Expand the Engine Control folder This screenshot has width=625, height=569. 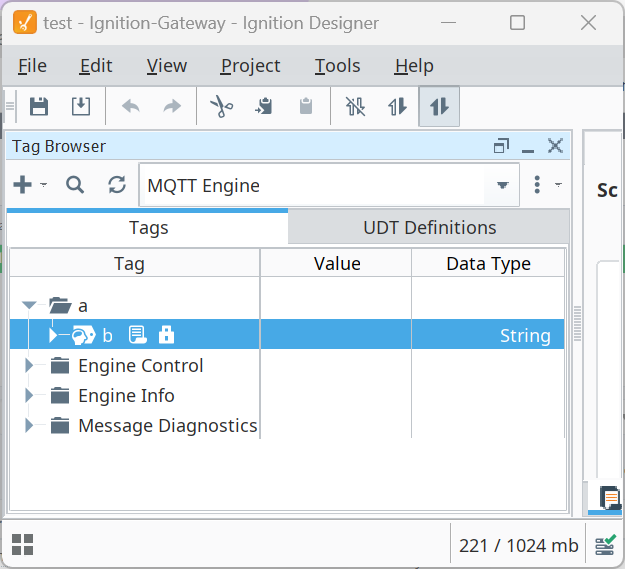29,365
